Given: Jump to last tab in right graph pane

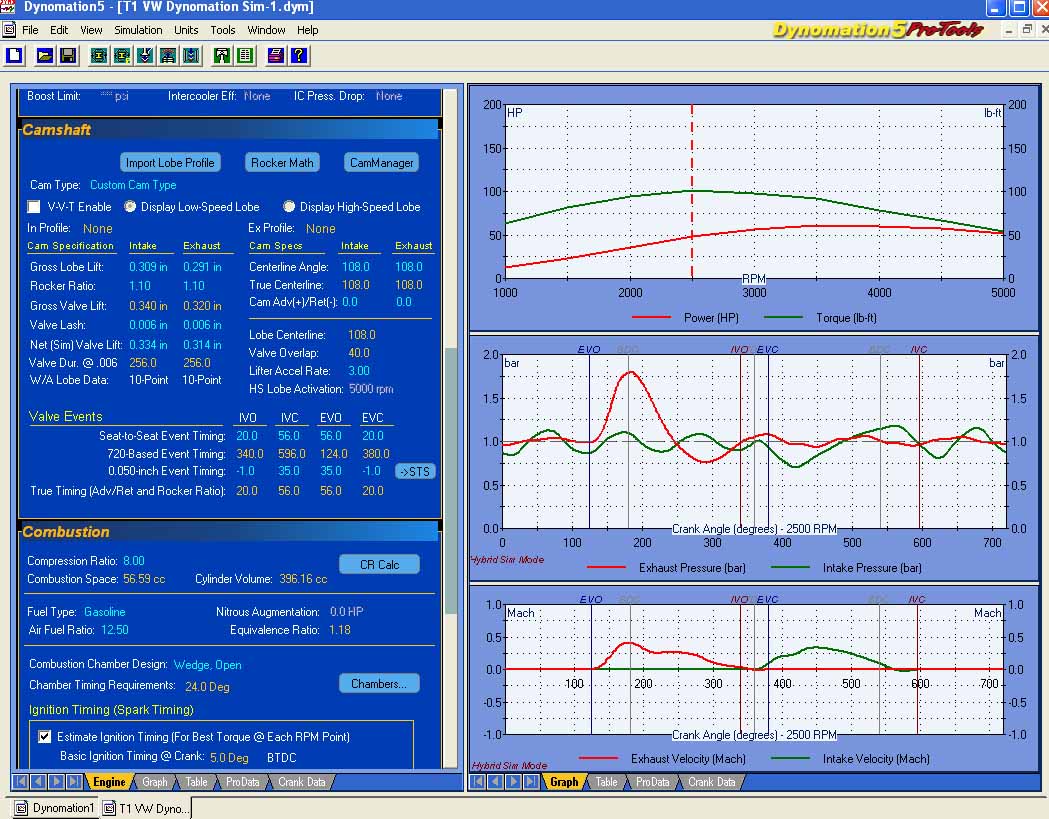Looking at the screenshot, I should pyautogui.click(x=531, y=781).
